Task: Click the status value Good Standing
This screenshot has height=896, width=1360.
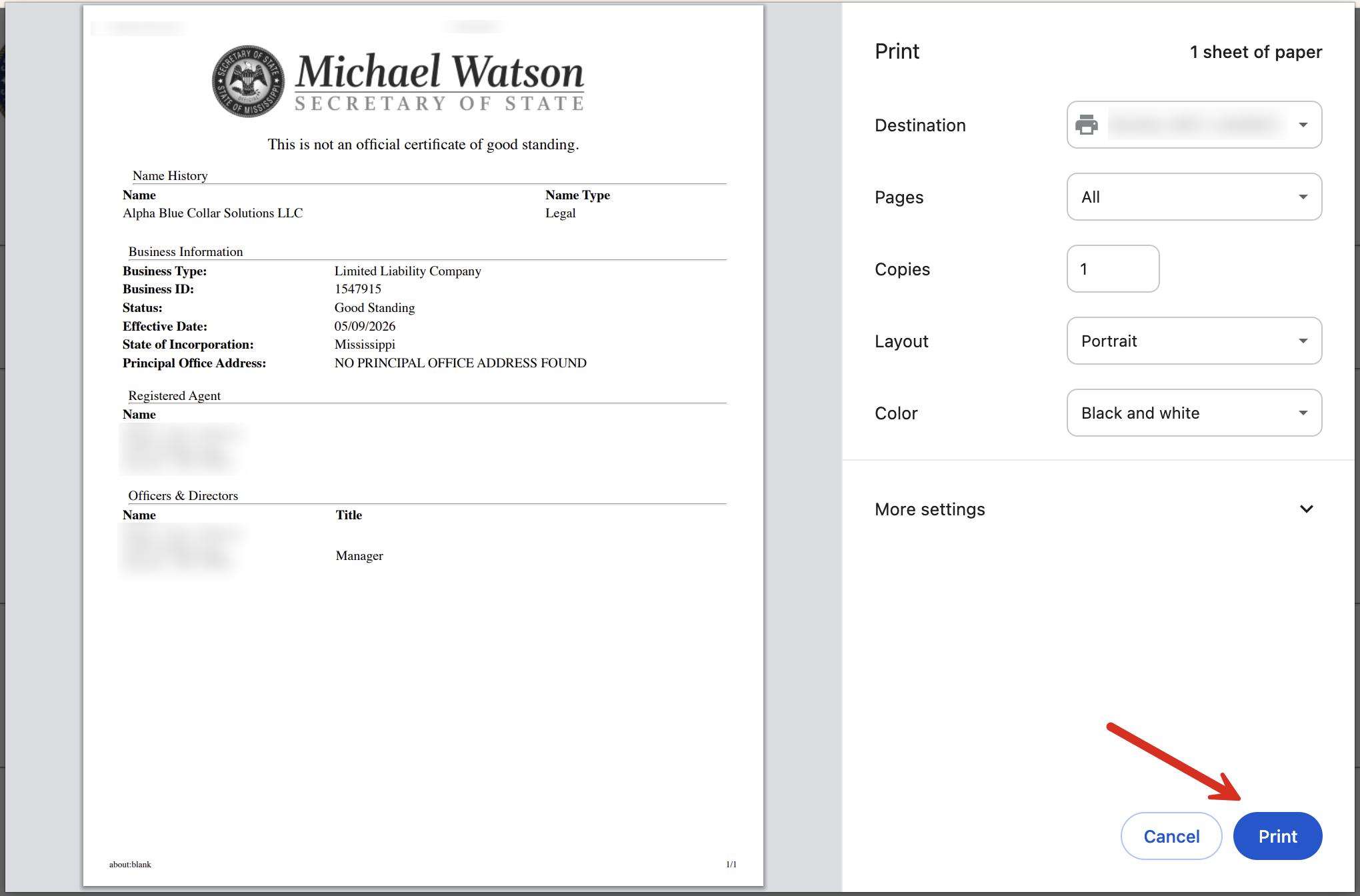Action: pos(375,308)
